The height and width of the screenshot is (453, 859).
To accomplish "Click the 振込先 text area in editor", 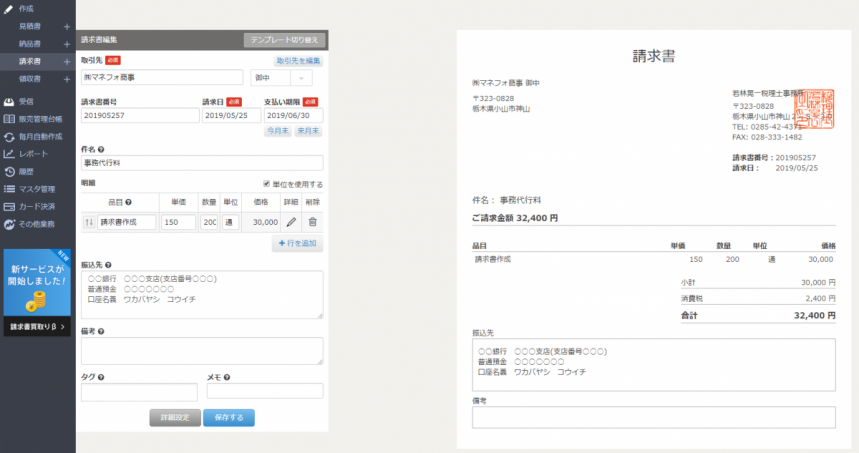I will [x=202, y=295].
